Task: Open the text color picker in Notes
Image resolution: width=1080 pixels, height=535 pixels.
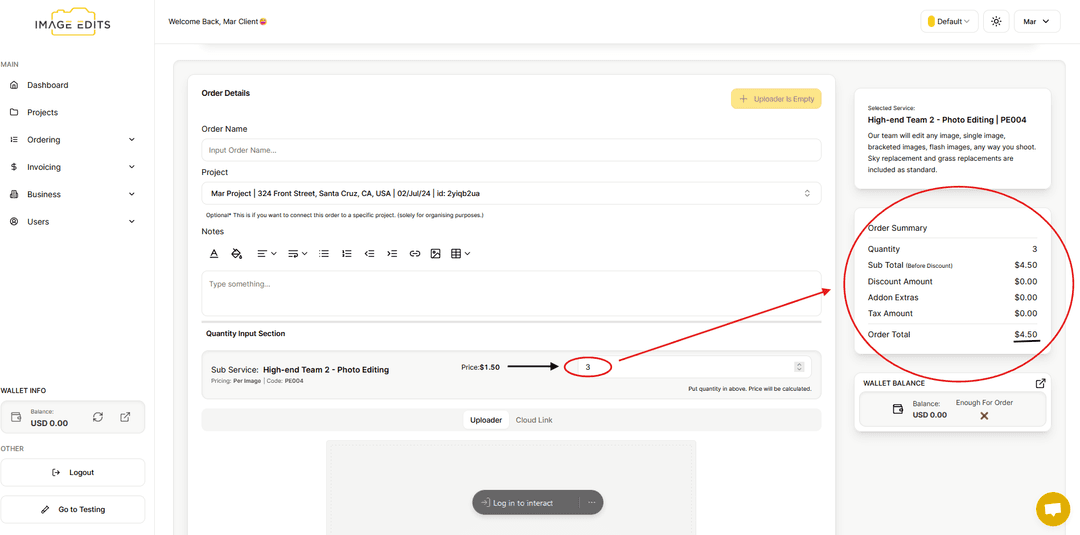Action: pyautogui.click(x=214, y=254)
